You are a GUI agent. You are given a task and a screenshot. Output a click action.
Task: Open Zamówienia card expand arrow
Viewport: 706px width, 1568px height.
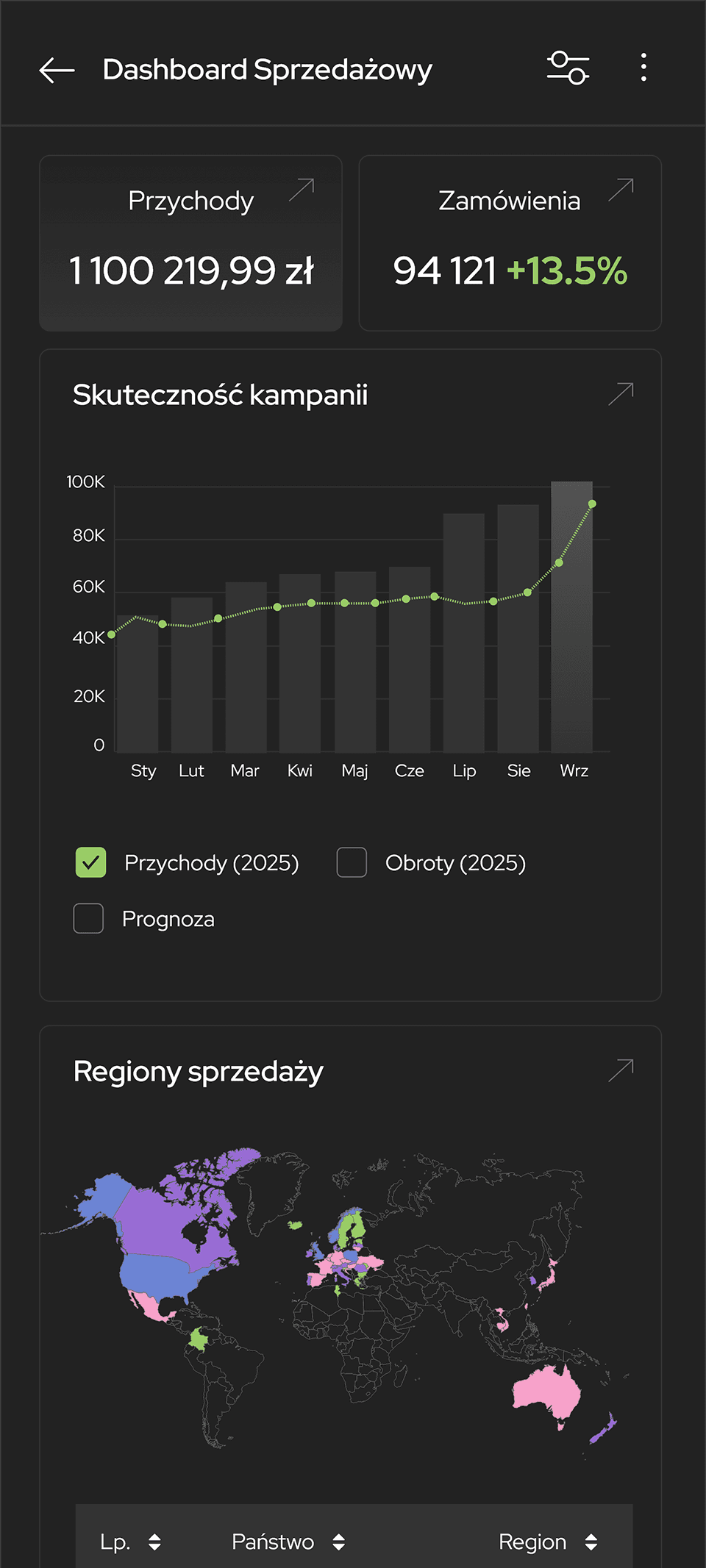[621, 190]
